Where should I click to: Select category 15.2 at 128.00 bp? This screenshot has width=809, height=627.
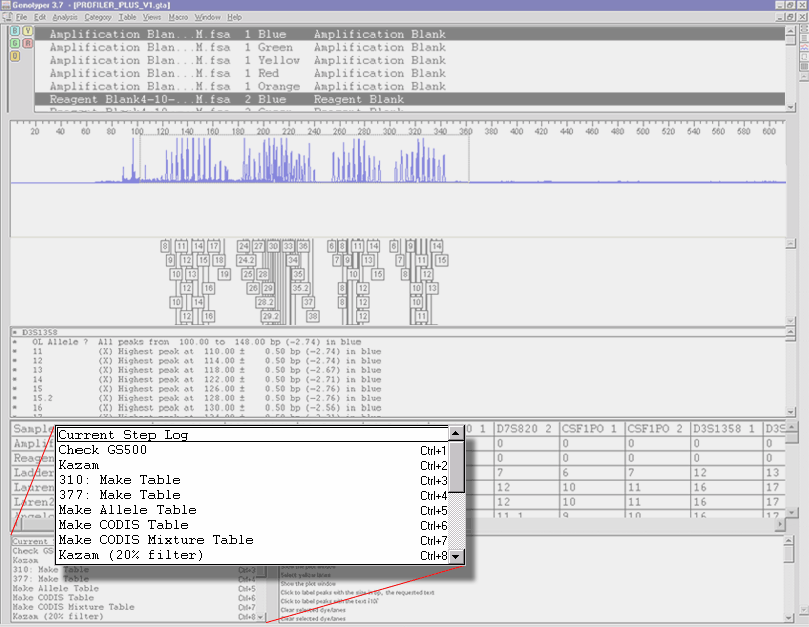[x=398, y=398]
